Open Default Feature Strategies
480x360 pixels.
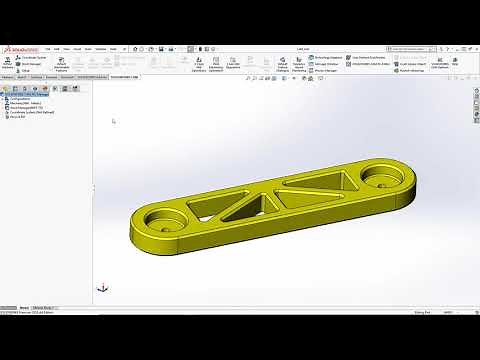pos(282,64)
